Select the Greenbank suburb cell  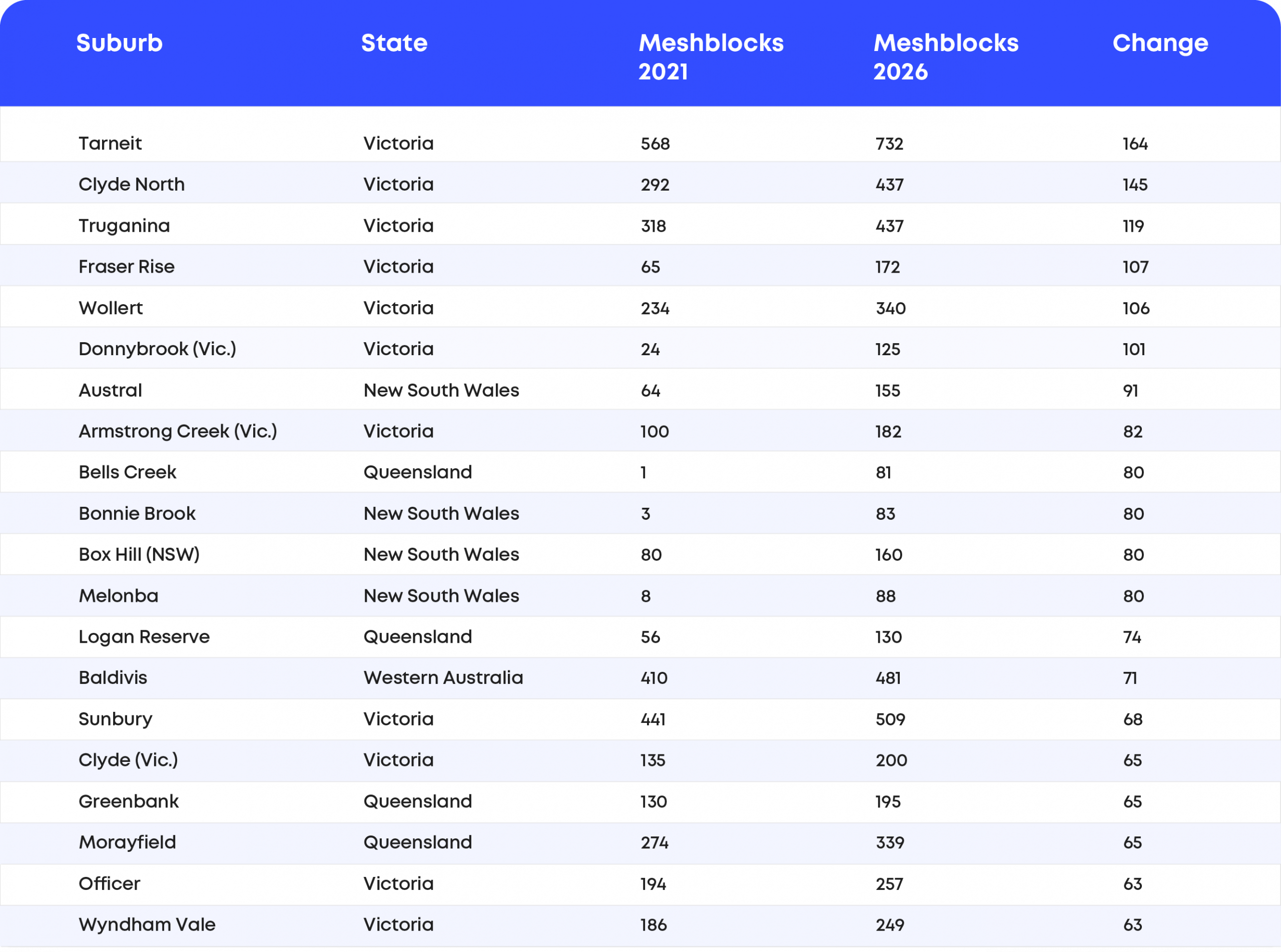(x=129, y=801)
